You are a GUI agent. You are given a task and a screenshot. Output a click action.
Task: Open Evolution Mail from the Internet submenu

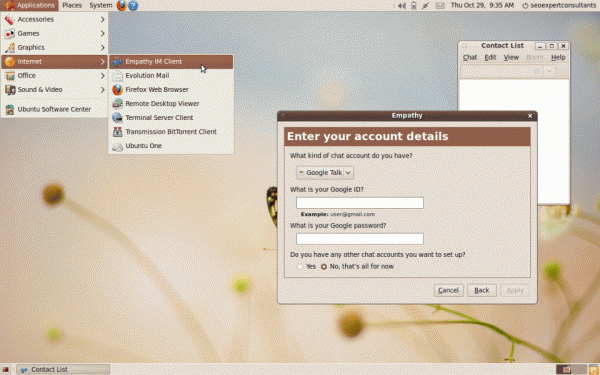(171, 76)
